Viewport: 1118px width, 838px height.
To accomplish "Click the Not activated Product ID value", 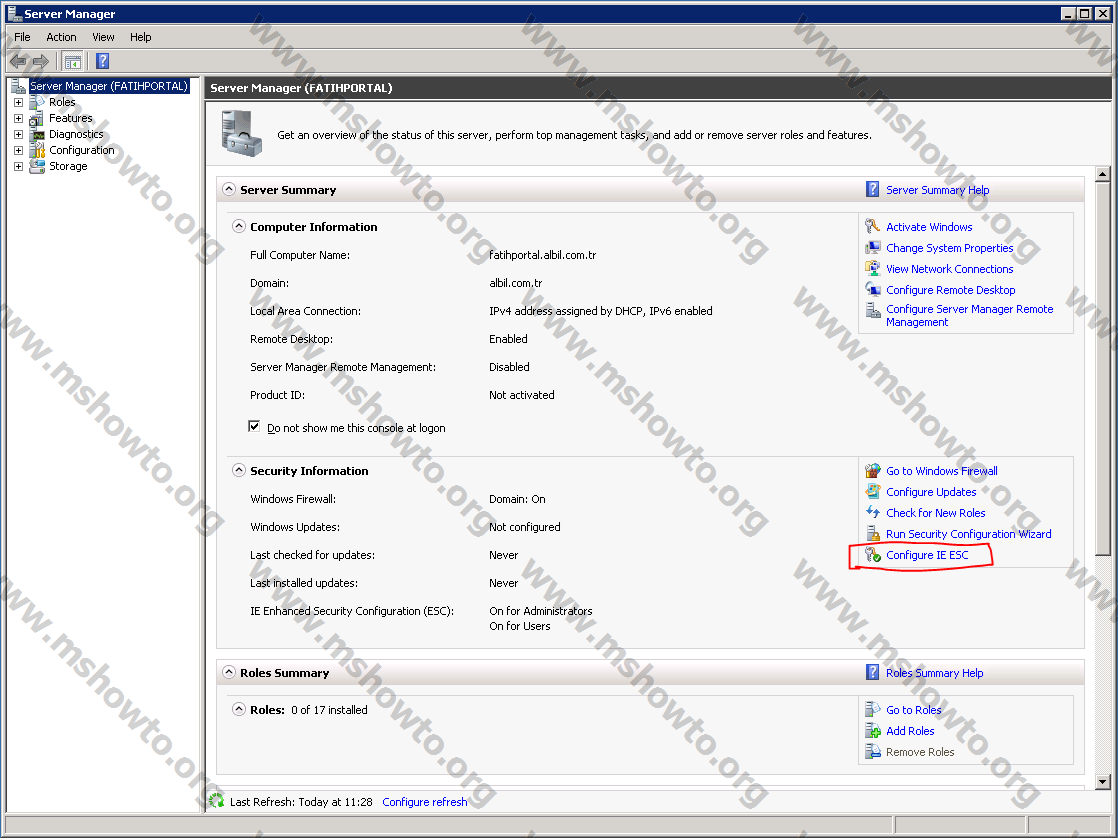I will click(x=521, y=395).
